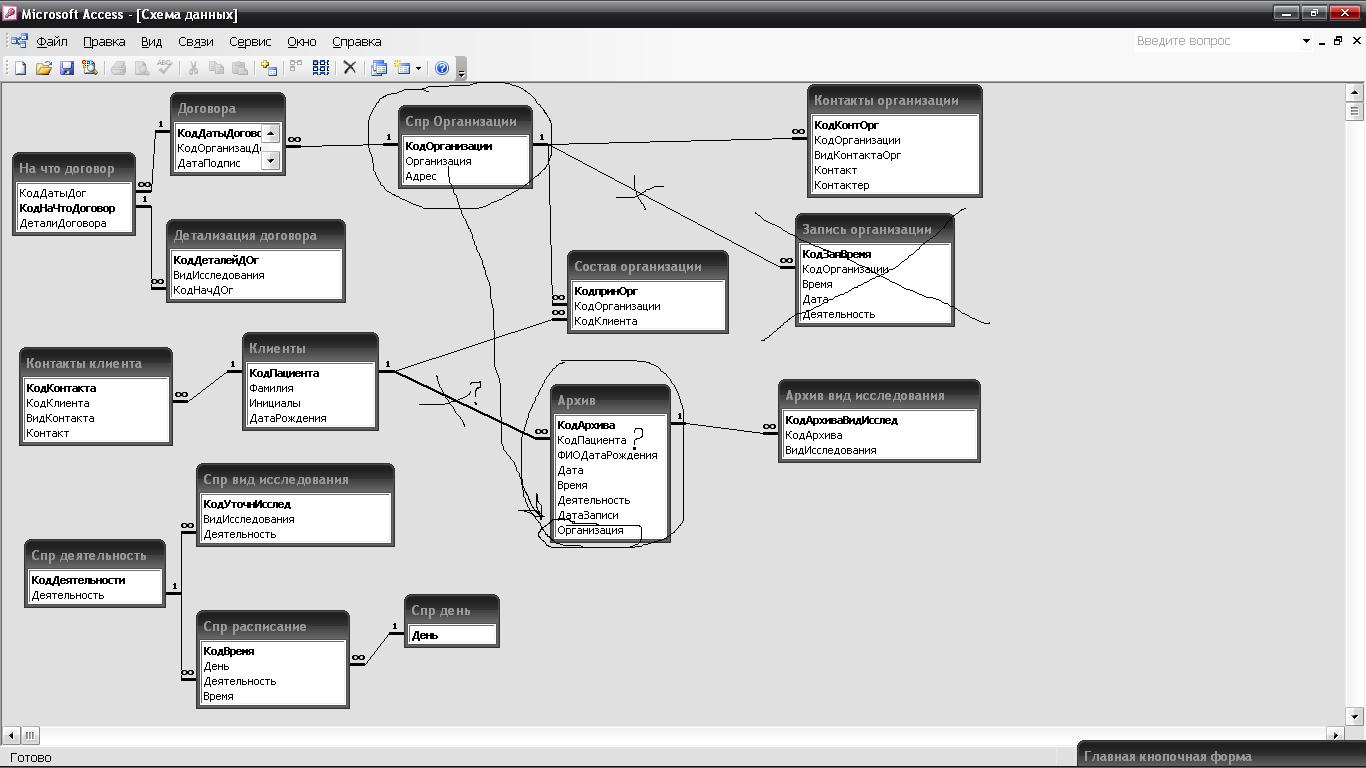
Task: Click the Paste clipboard icon
Action: point(239,68)
